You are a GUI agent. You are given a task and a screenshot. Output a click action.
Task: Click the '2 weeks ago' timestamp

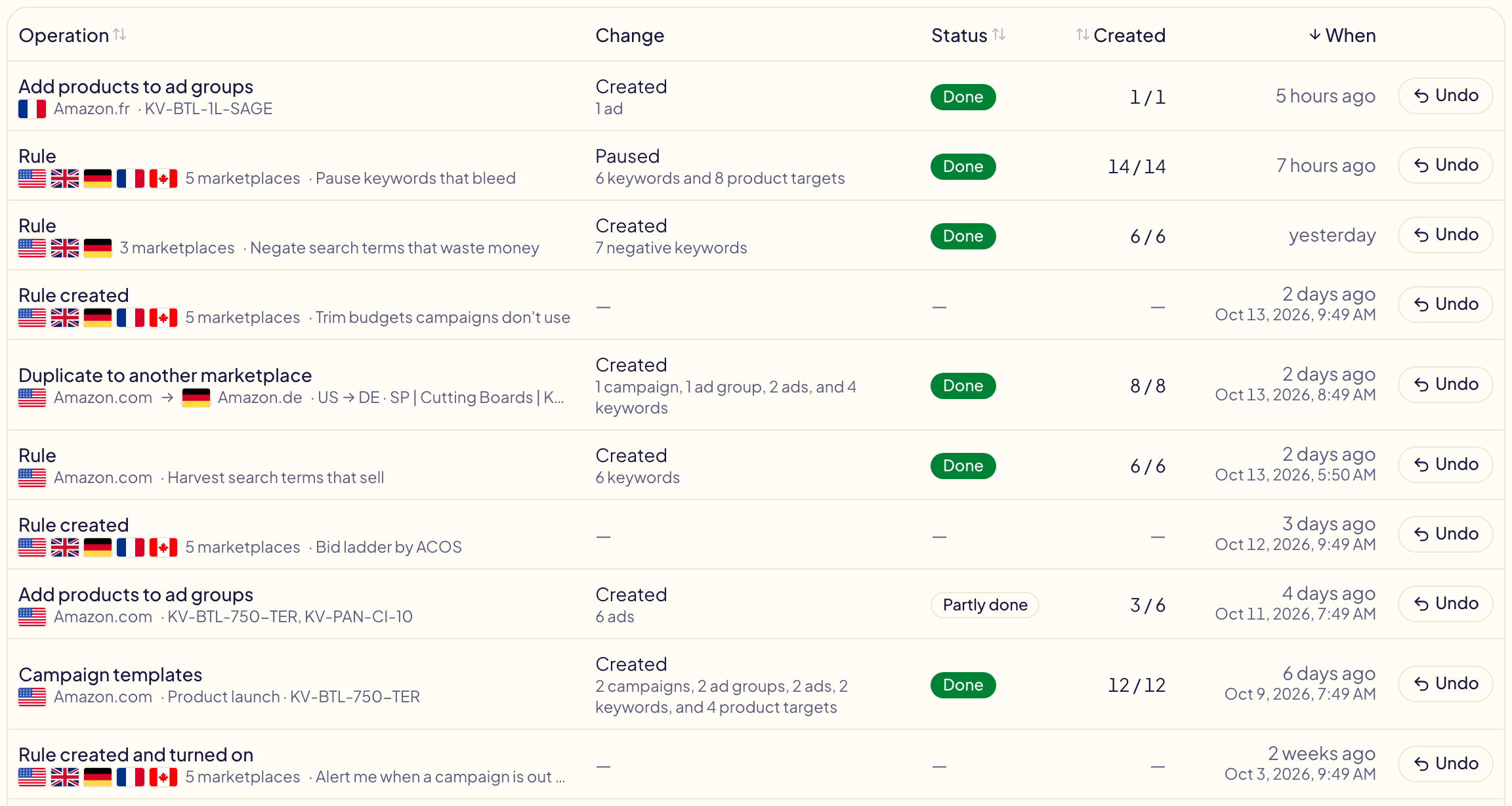pos(1322,753)
